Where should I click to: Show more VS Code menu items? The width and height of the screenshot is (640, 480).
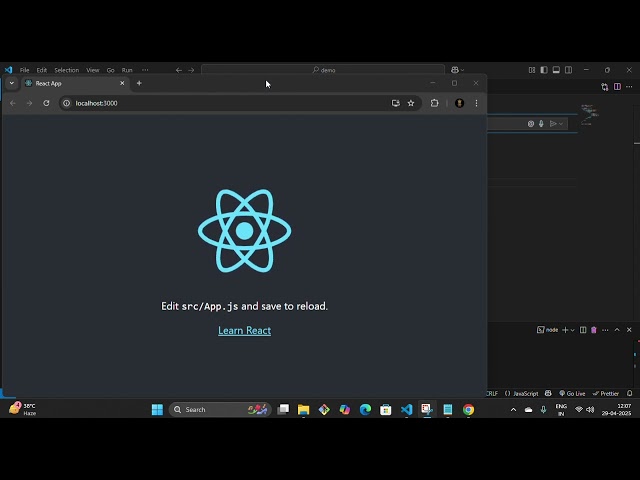pyautogui.click(x=145, y=70)
